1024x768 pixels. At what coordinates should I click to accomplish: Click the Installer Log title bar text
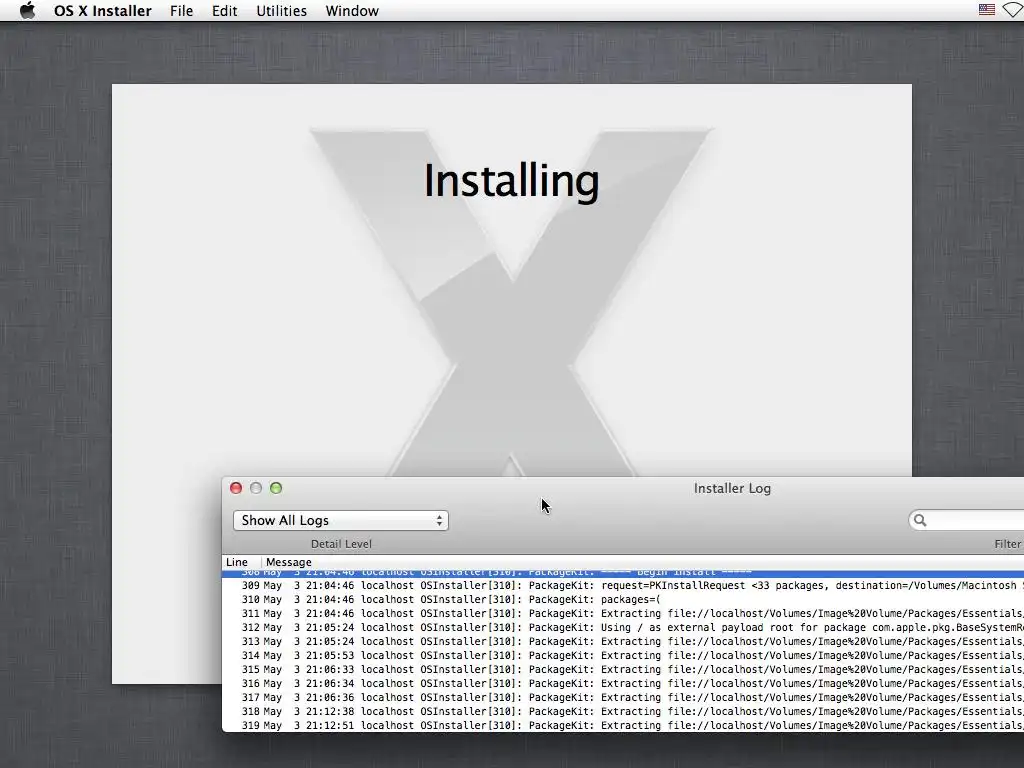point(732,488)
